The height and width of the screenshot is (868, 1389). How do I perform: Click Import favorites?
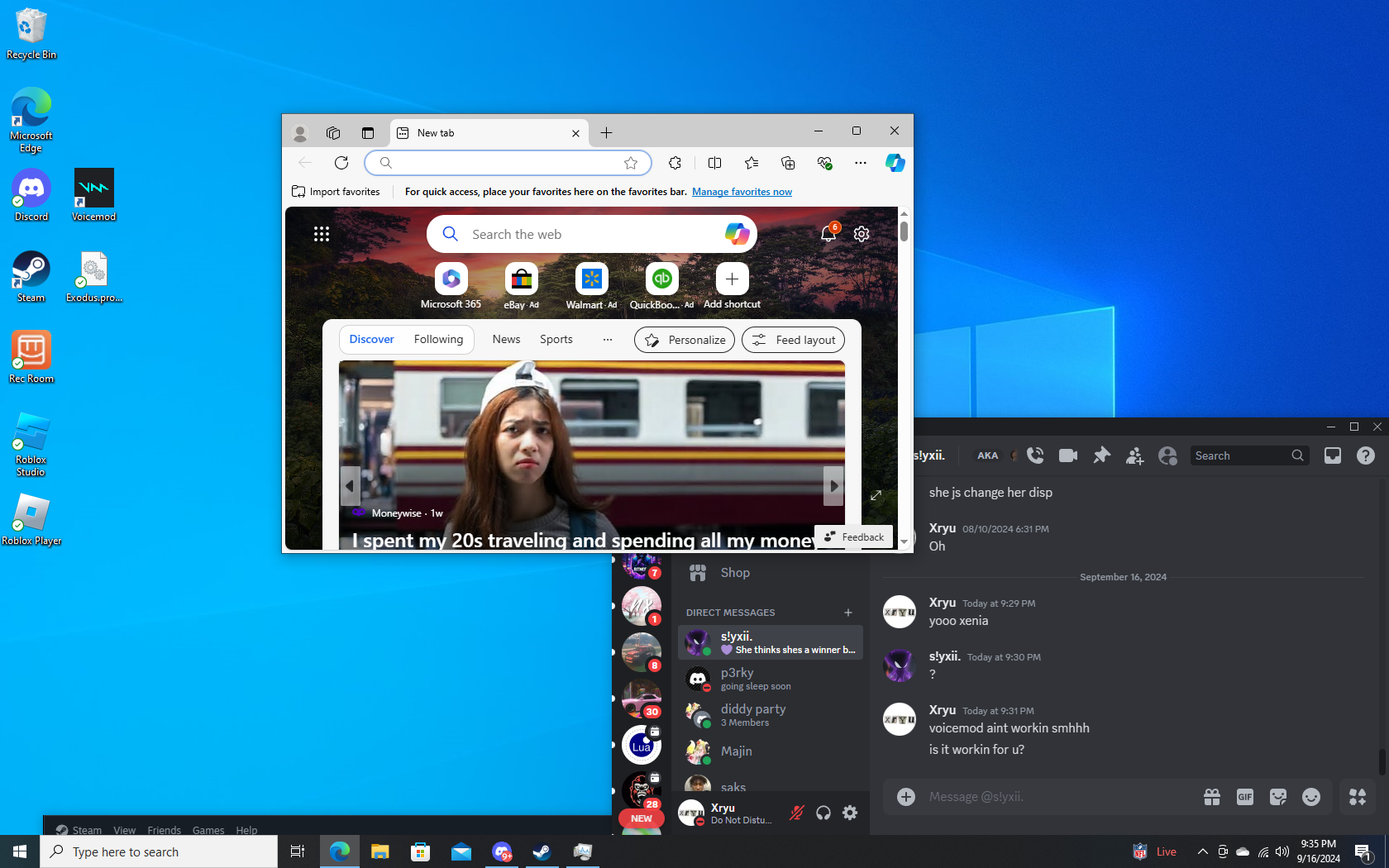click(337, 192)
